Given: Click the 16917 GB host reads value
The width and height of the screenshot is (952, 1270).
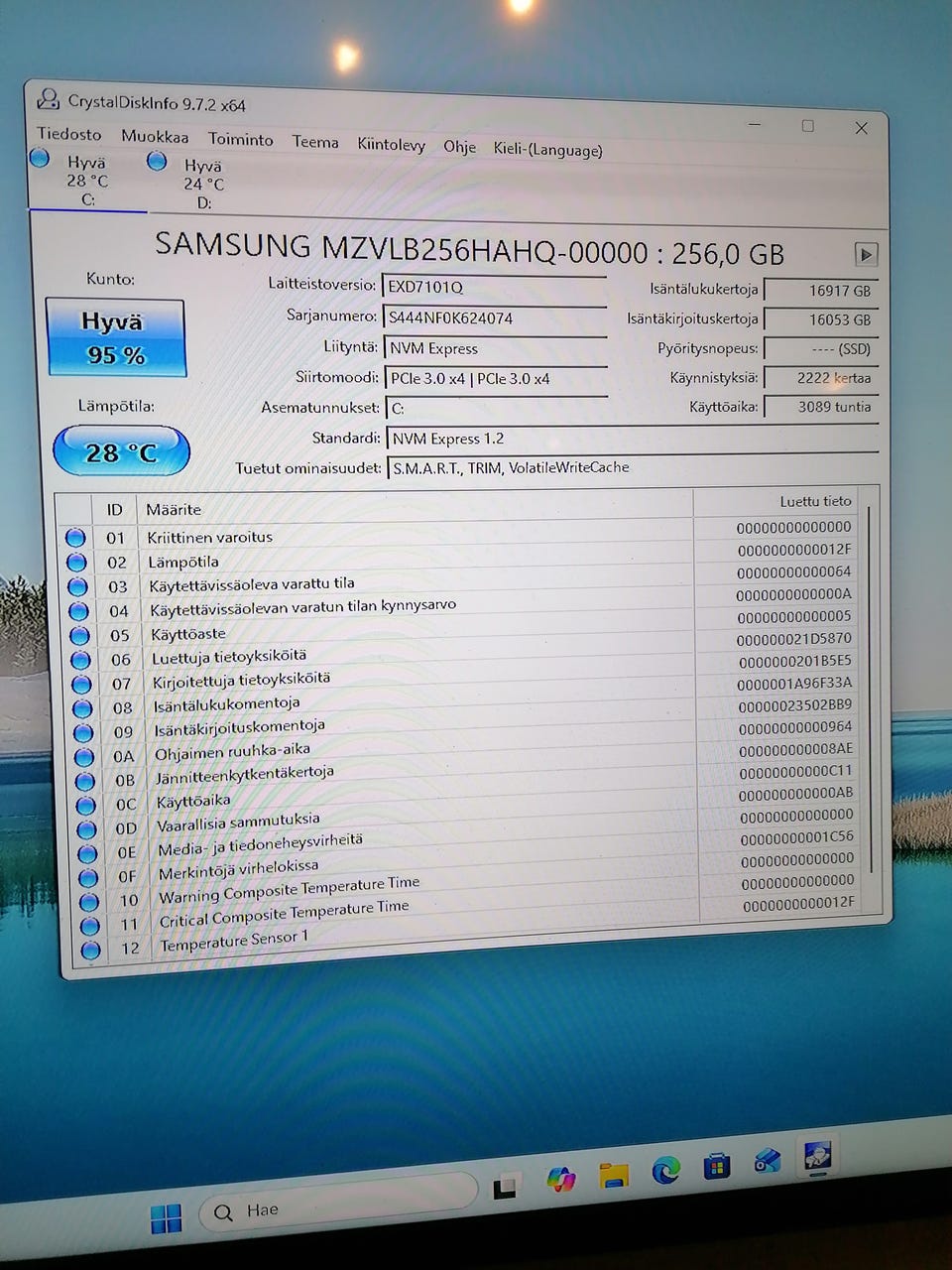Looking at the screenshot, I should click(822, 291).
